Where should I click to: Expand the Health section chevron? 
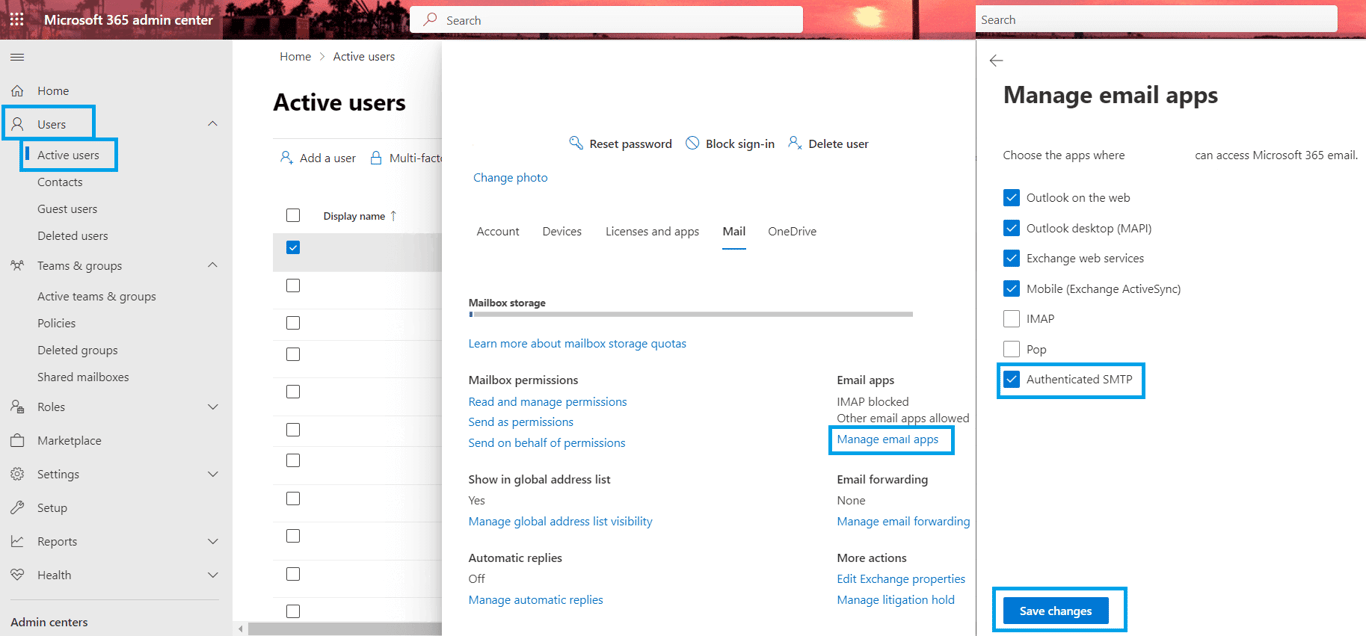(212, 575)
